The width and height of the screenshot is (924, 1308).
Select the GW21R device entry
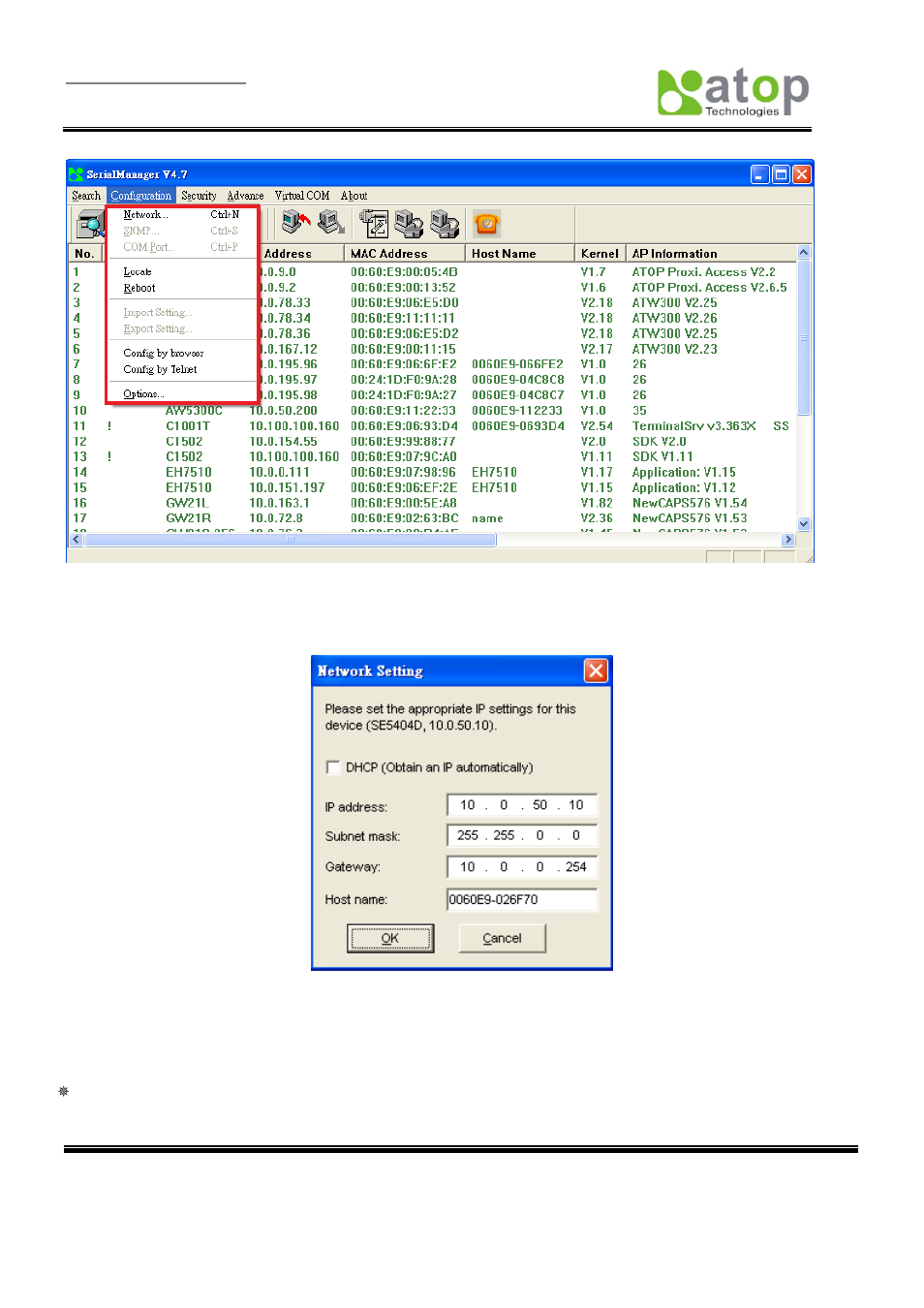coord(188,518)
